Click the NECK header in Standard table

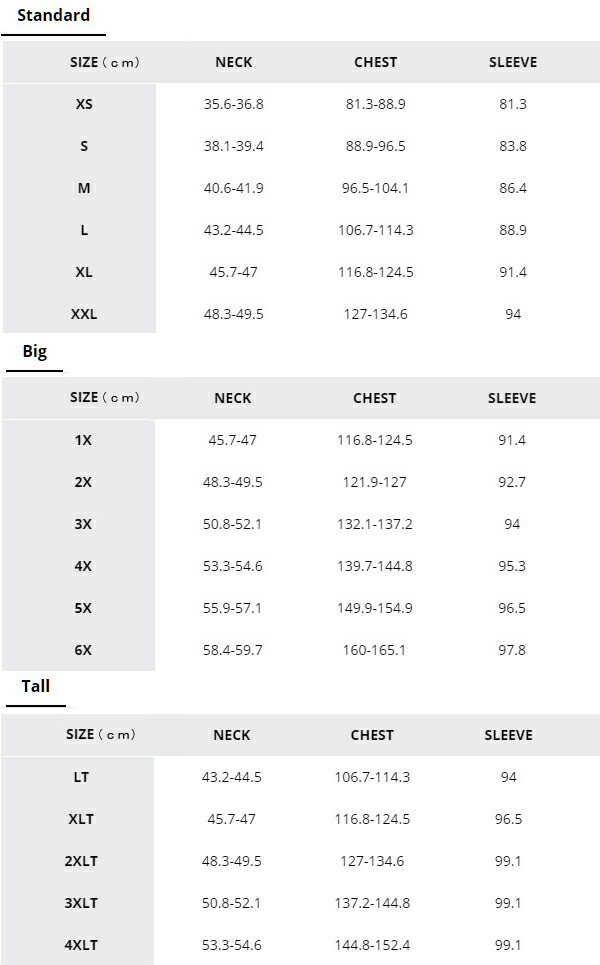point(234,62)
